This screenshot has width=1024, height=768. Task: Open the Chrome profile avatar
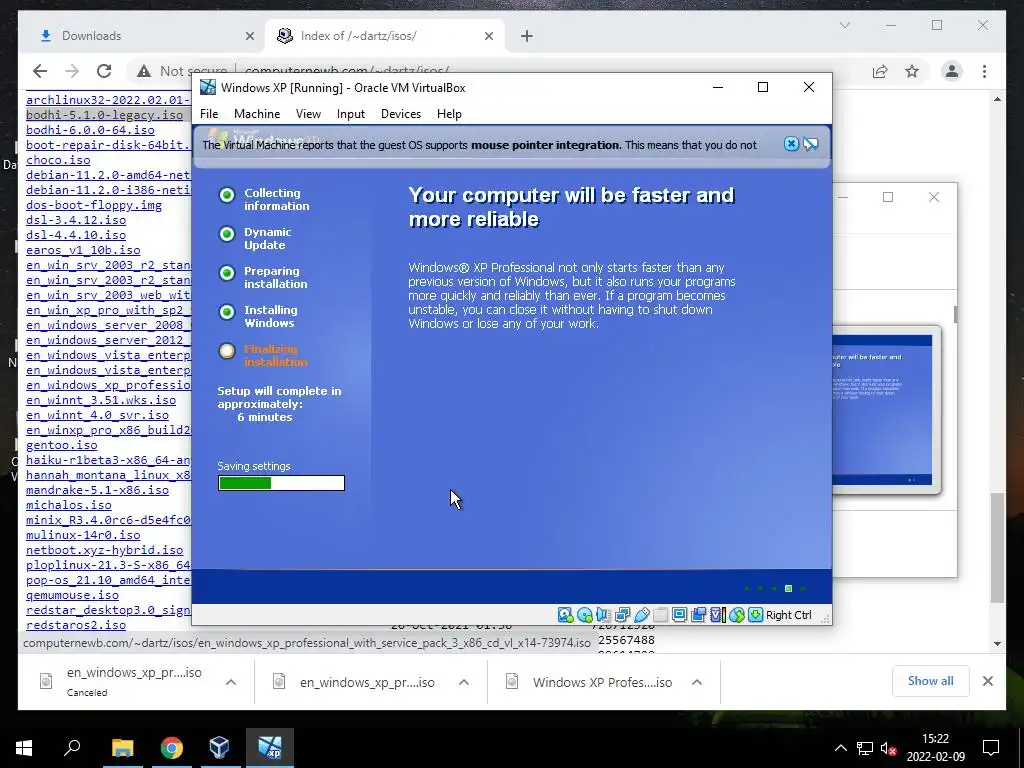pyautogui.click(x=952, y=71)
